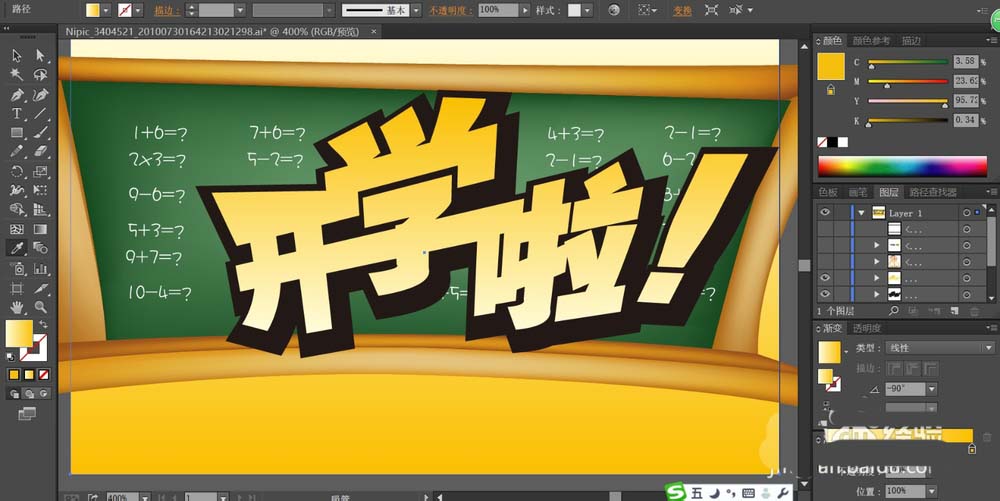Select the Rectangle tool
The width and height of the screenshot is (1000, 501).
click(17, 133)
